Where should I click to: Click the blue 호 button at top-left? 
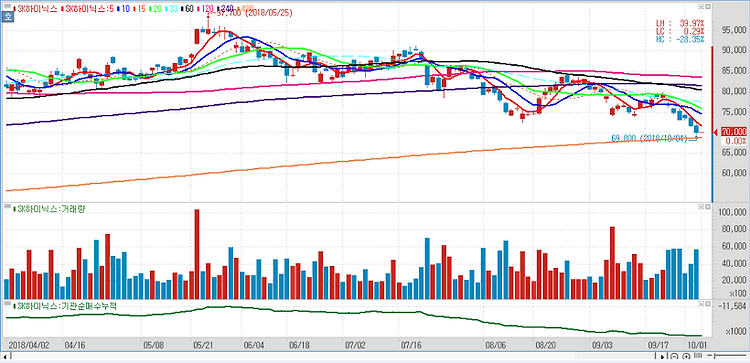tap(7, 17)
